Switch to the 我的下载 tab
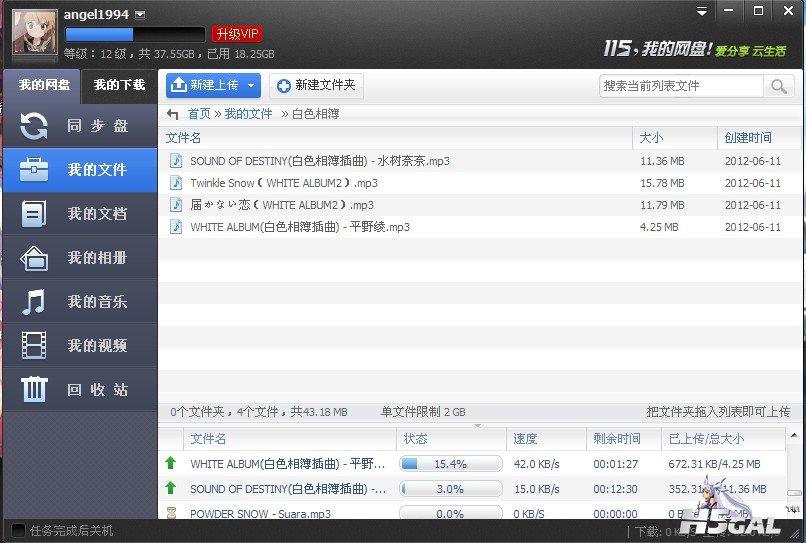This screenshot has width=806, height=543. point(119,85)
